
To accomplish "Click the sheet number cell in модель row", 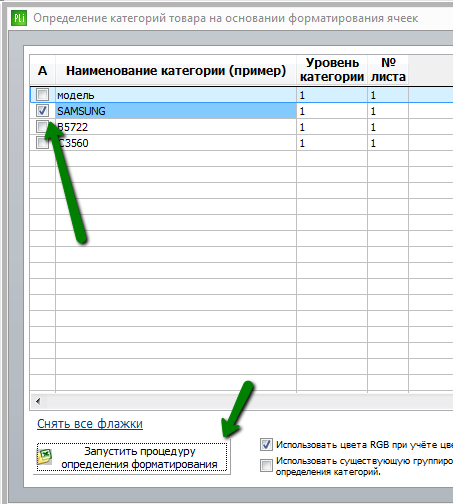I will tap(388, 95).
